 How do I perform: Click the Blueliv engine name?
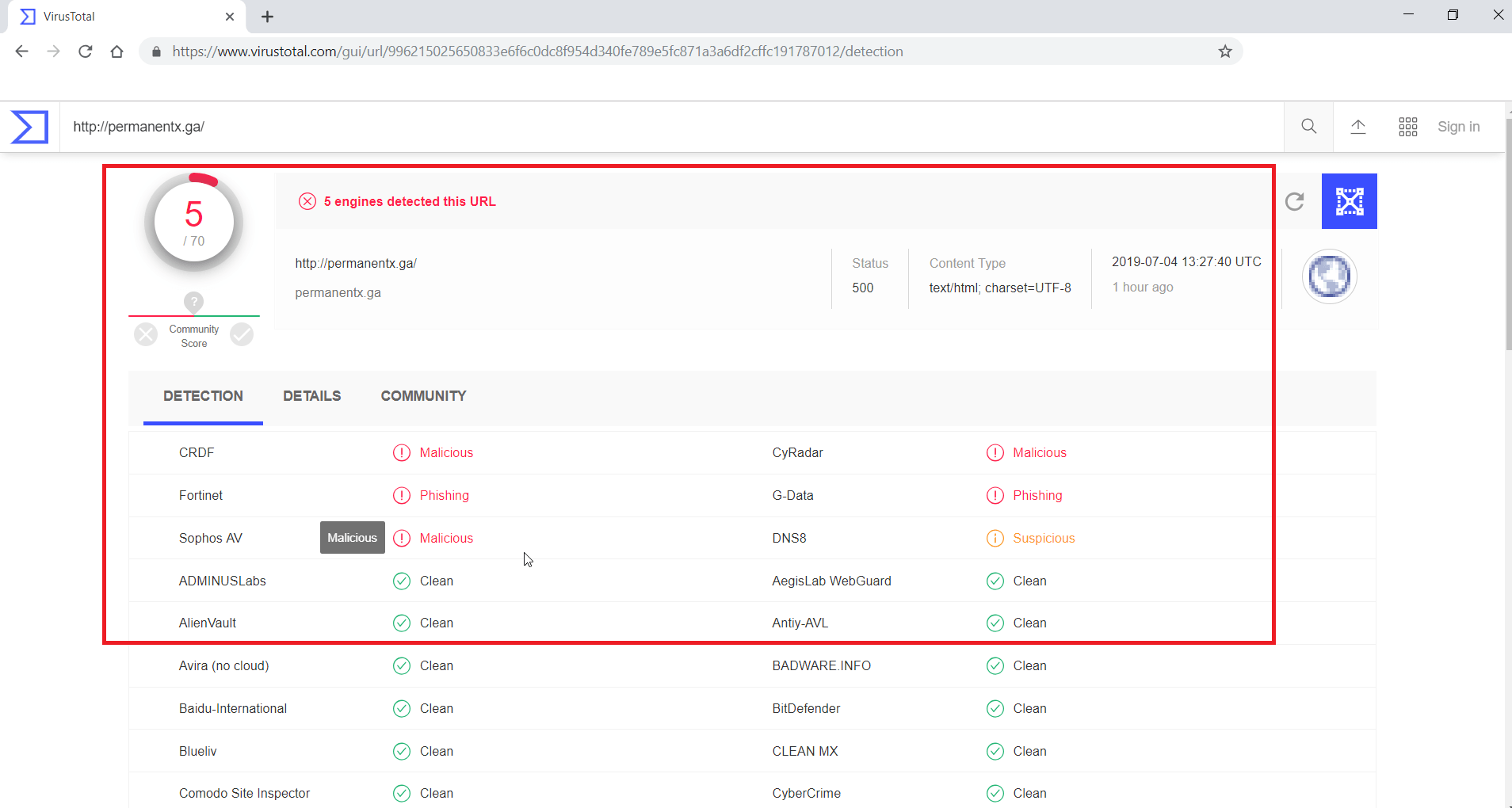(197, 751)
